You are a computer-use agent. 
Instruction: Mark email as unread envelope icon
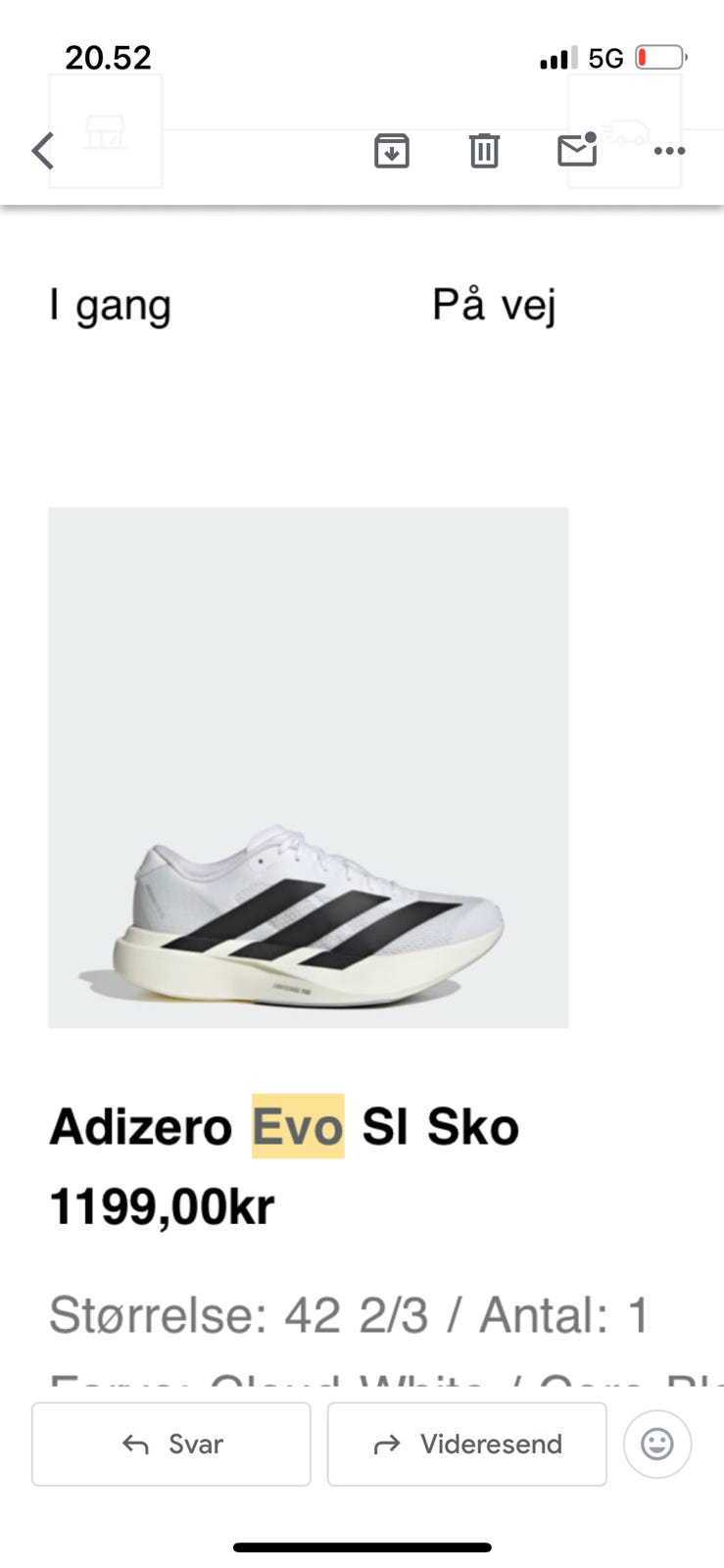(x=577, y=149)
